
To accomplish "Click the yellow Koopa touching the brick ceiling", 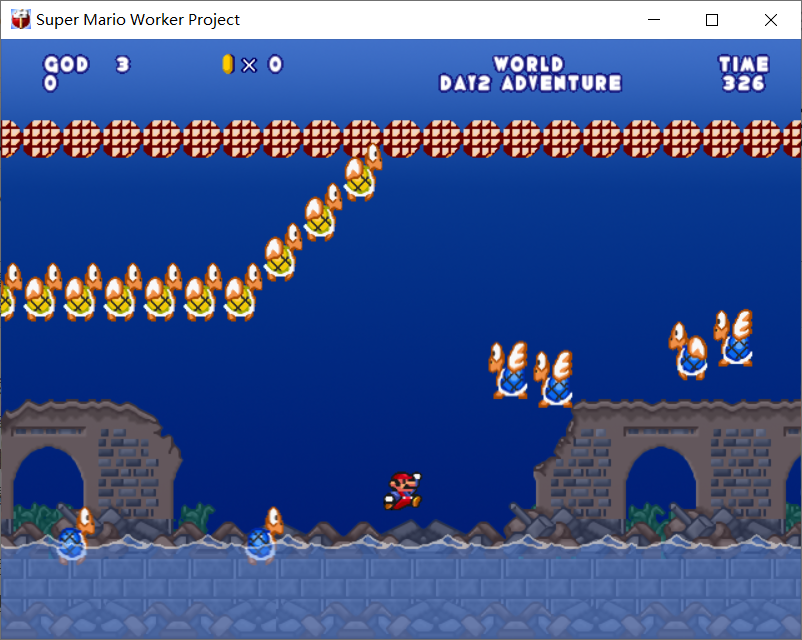I will pos(363,172).
